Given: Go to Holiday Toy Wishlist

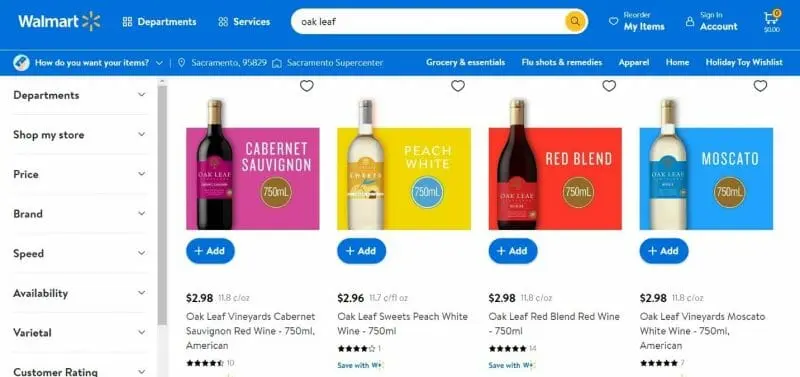Looking at the screenshot, I should pyautogui.click(x=744, y=62).
